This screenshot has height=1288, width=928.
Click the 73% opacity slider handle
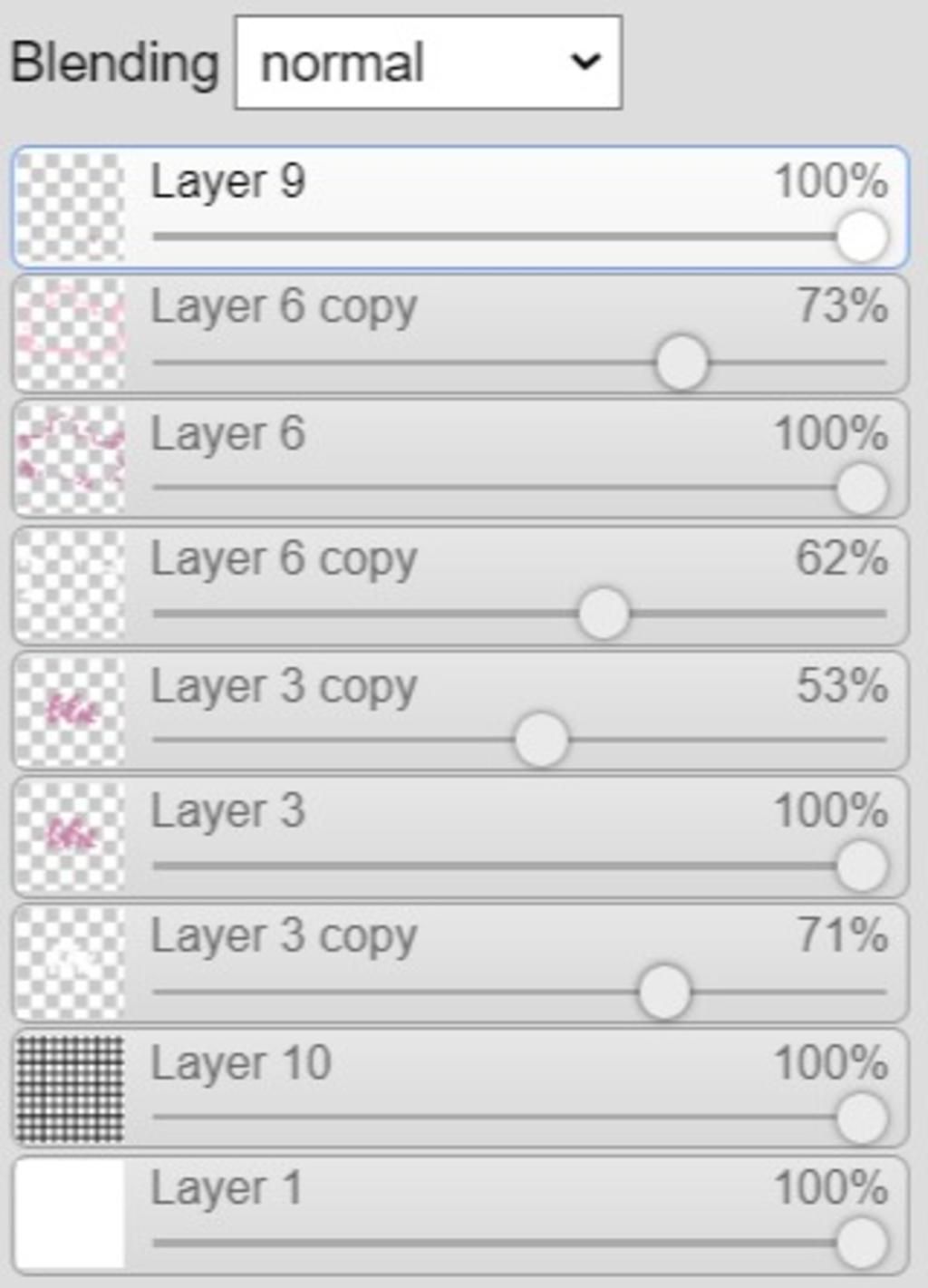tap(681, 363)
